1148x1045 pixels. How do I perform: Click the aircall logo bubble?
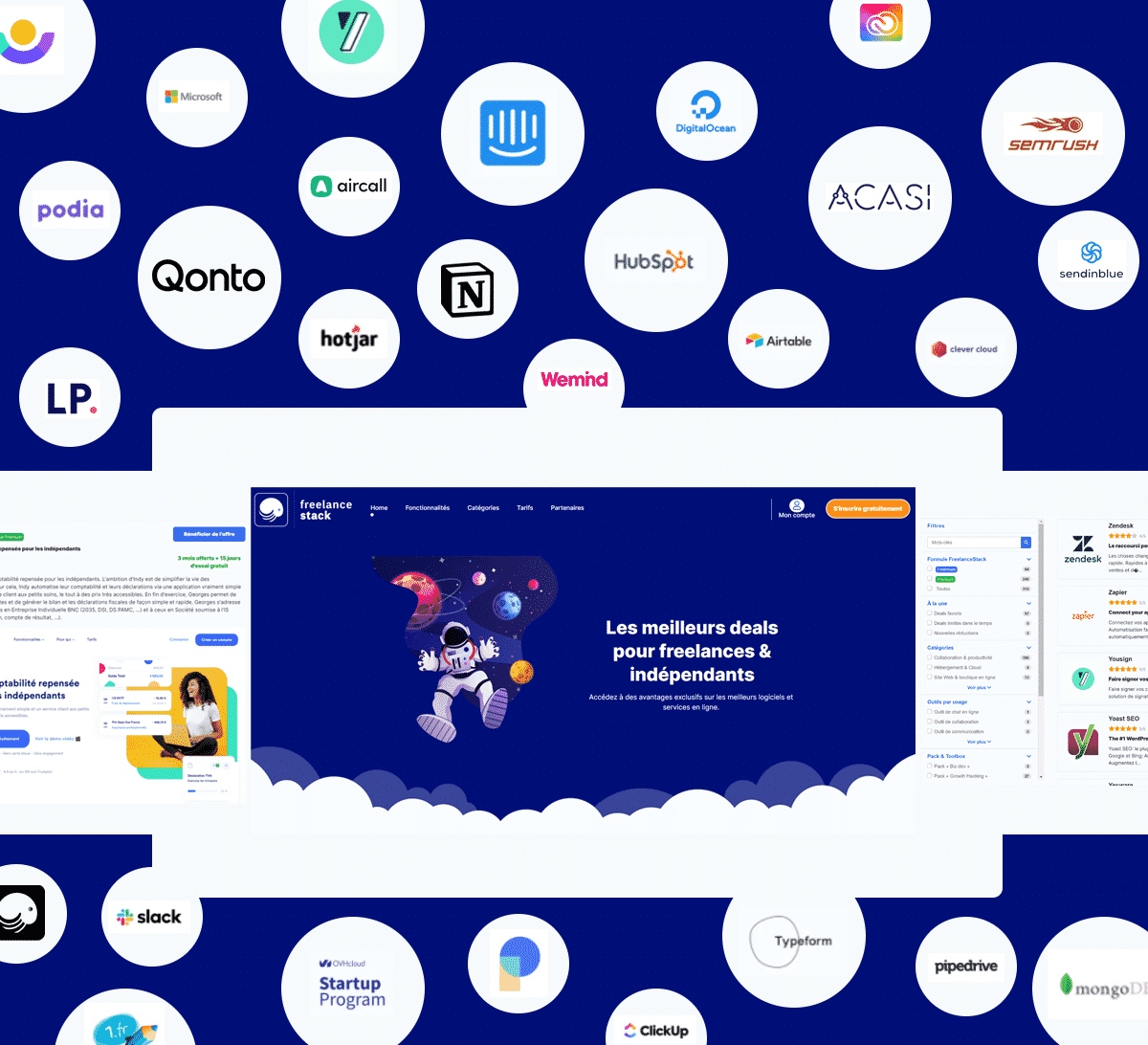point(349,186)
